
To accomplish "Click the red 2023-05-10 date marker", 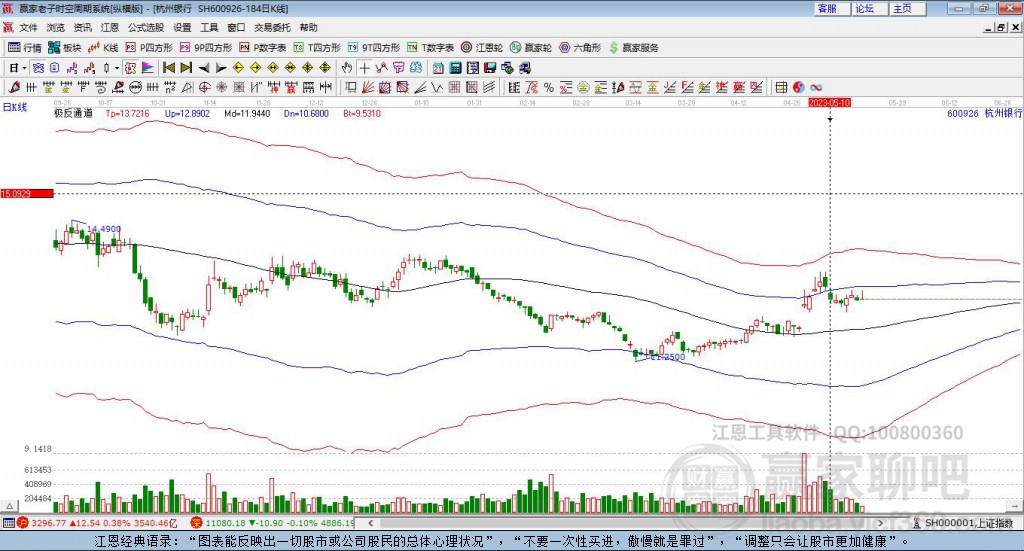I will click(829, 102).
